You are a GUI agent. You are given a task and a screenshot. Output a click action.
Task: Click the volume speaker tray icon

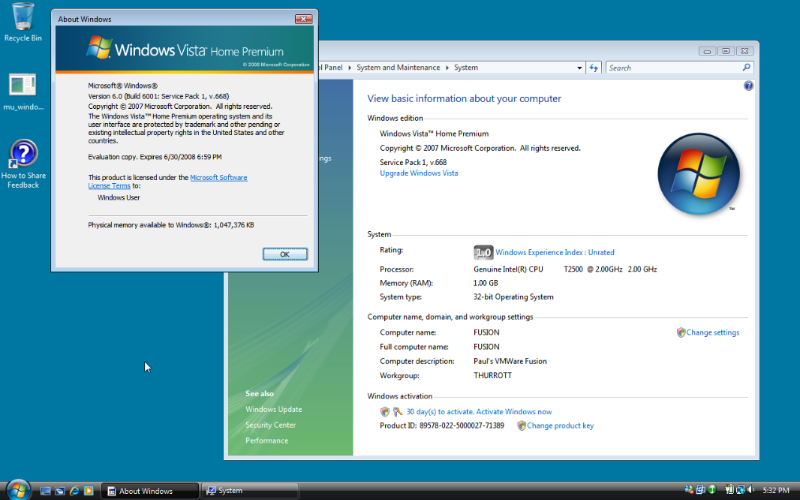751,490
